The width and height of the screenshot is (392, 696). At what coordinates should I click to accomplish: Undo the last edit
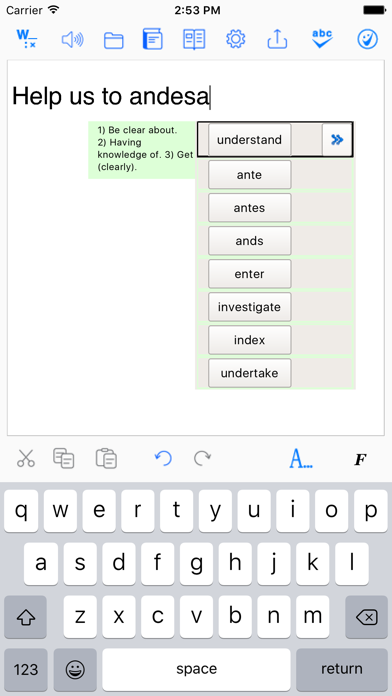[163, 458]
